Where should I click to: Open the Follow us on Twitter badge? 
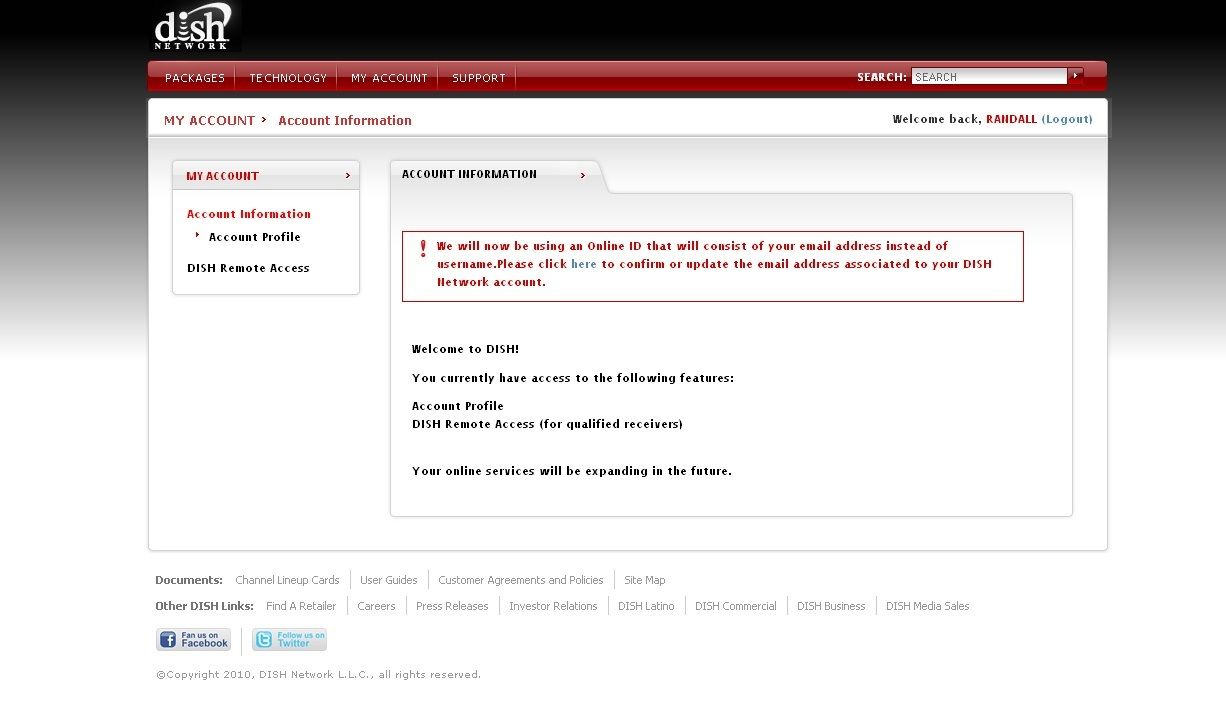tap(289, 640)
